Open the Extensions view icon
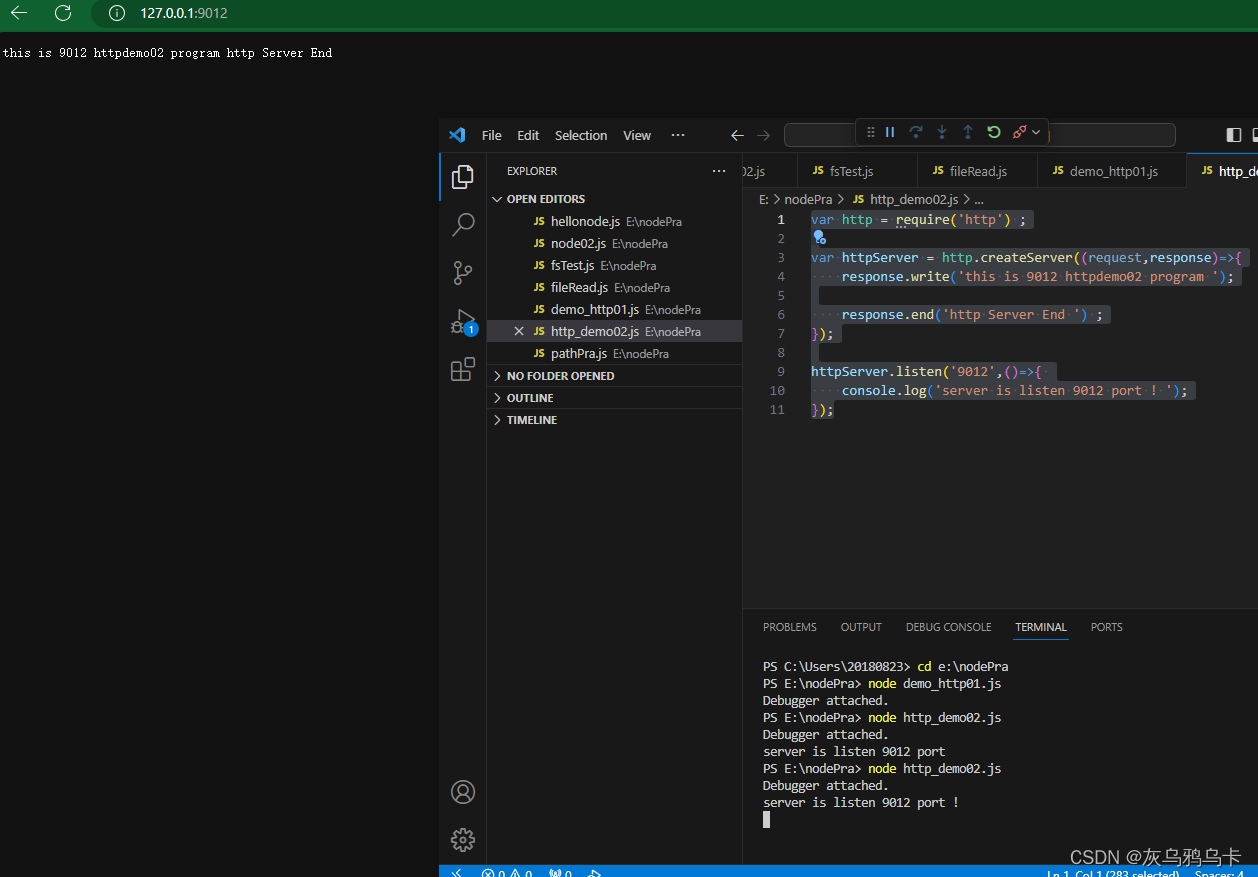This screenshot has width=1258, height=877. (x=463, y=370)
